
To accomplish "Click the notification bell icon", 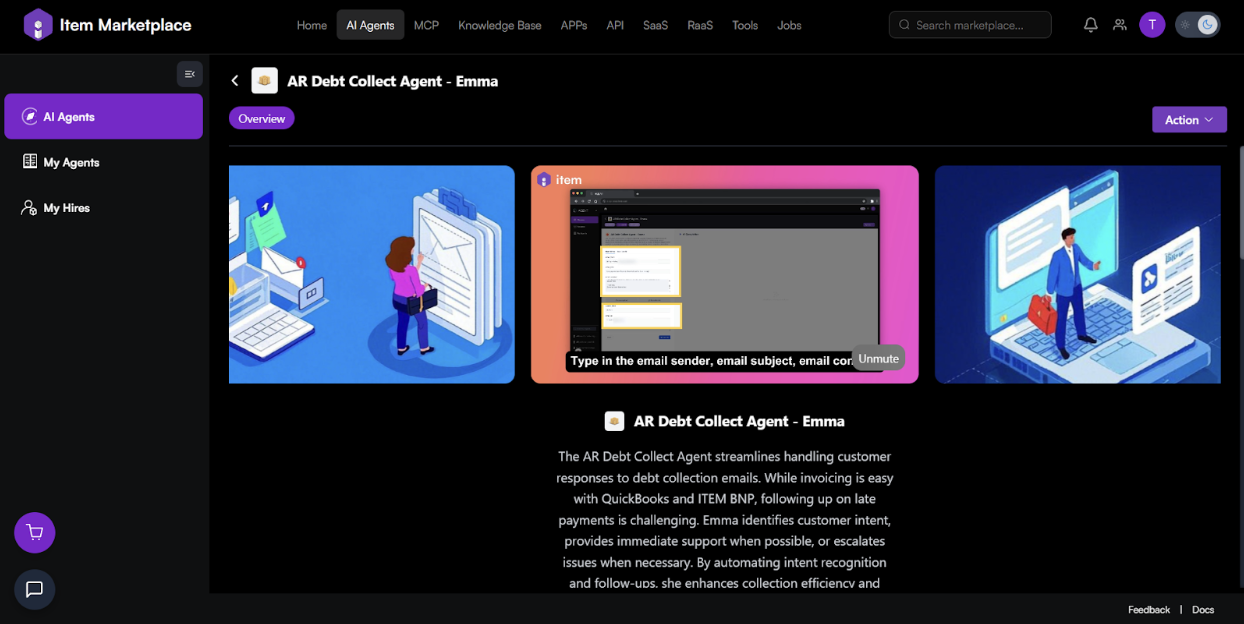I will (1090, 25).
